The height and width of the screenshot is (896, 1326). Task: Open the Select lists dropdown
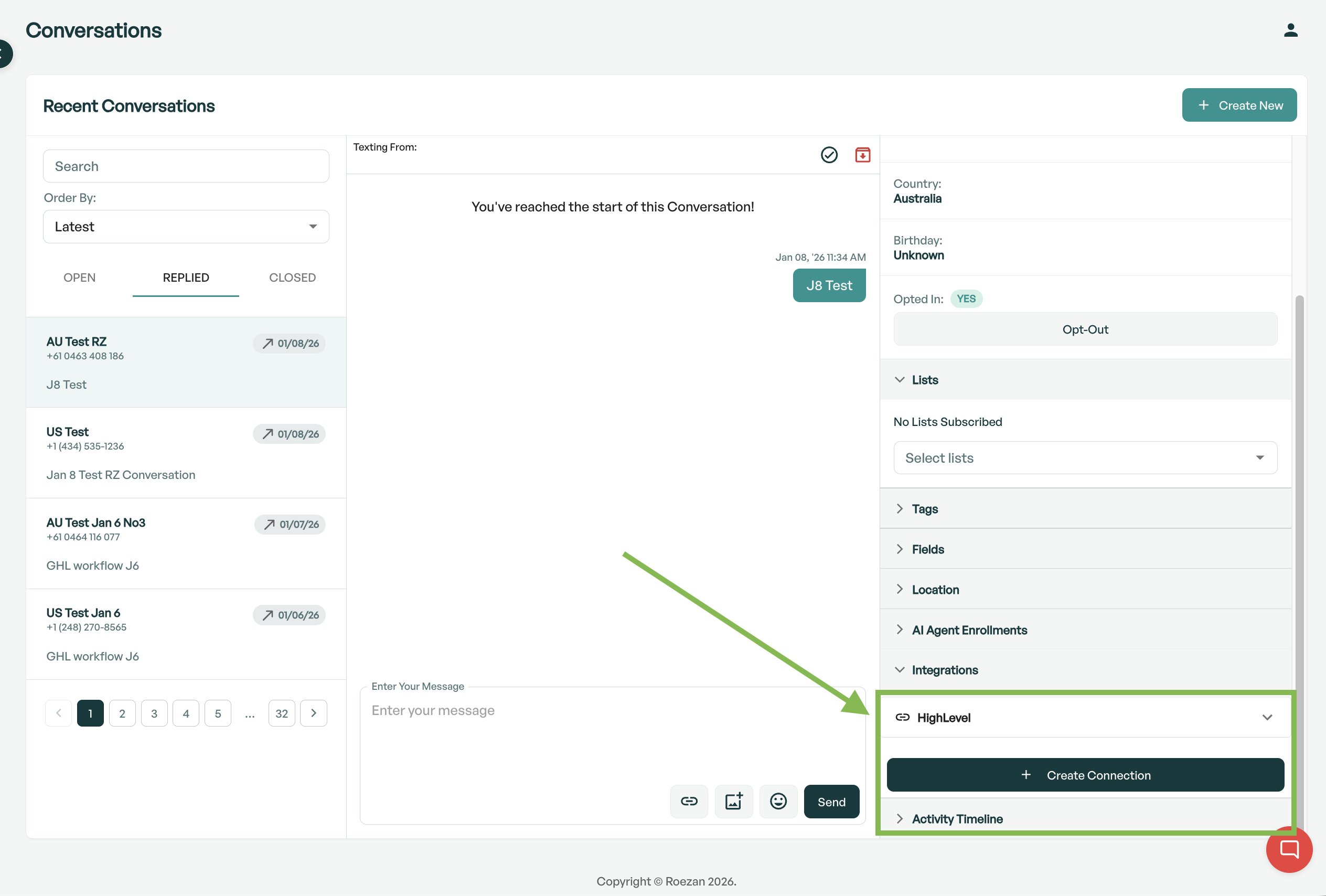click(1085, 457)
